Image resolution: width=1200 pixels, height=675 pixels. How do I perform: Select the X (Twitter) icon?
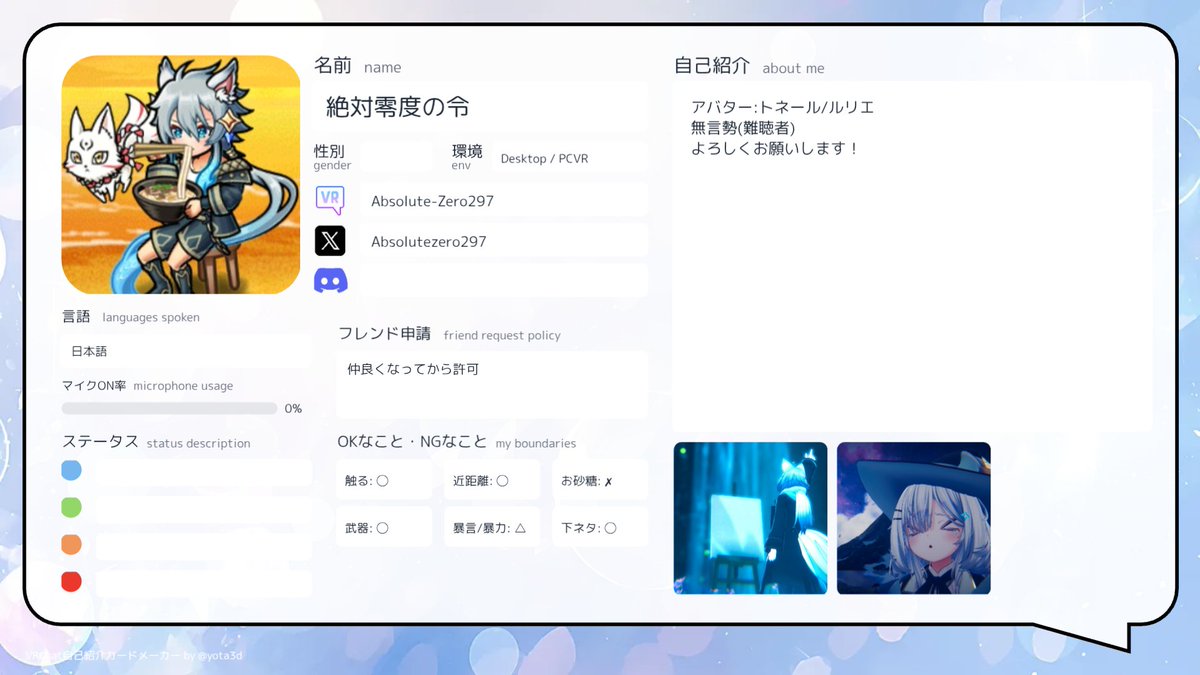[331, 240]
